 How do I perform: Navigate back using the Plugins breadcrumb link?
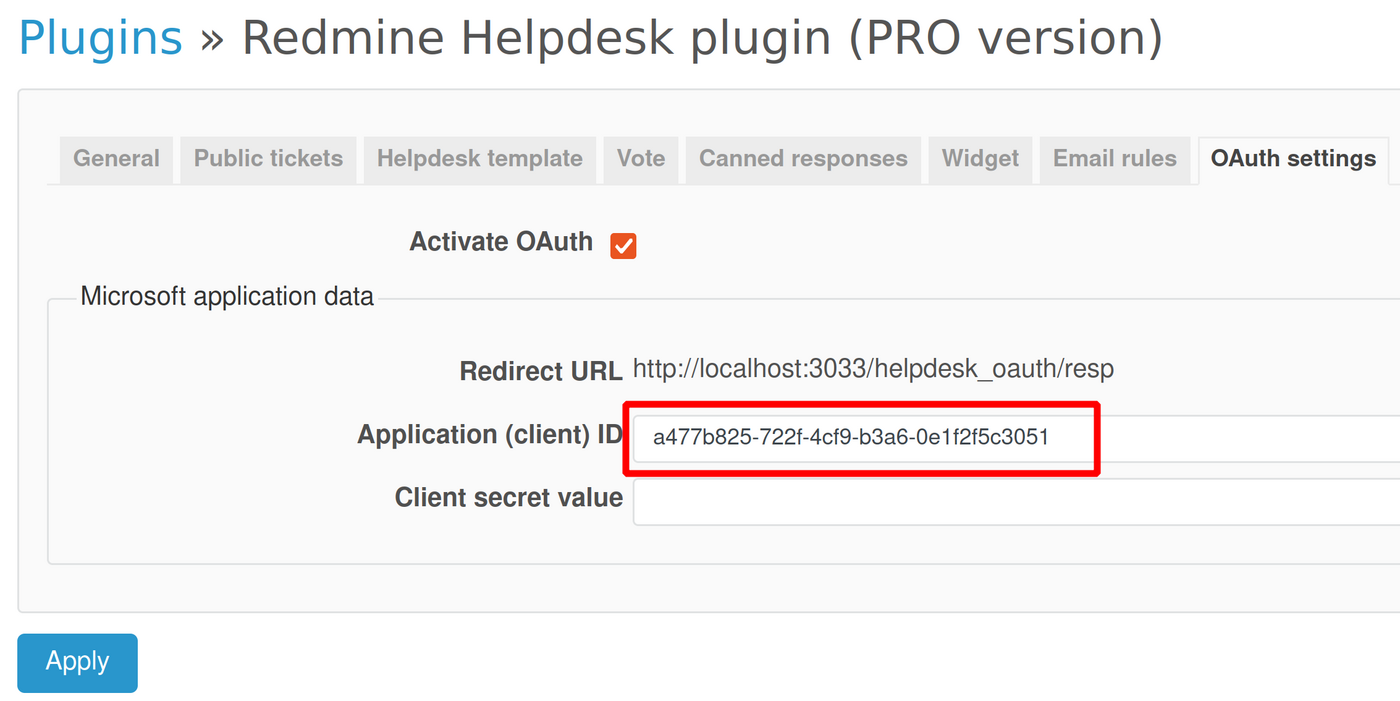(x=99, y=37)
